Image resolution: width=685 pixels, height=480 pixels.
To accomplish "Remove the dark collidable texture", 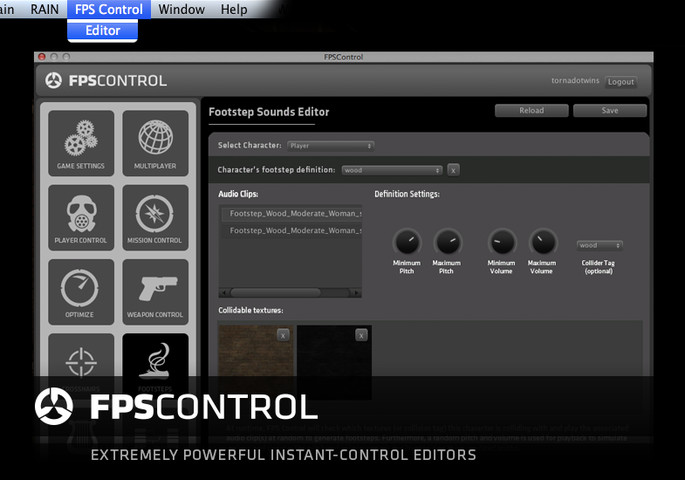I will pos(361,335).
